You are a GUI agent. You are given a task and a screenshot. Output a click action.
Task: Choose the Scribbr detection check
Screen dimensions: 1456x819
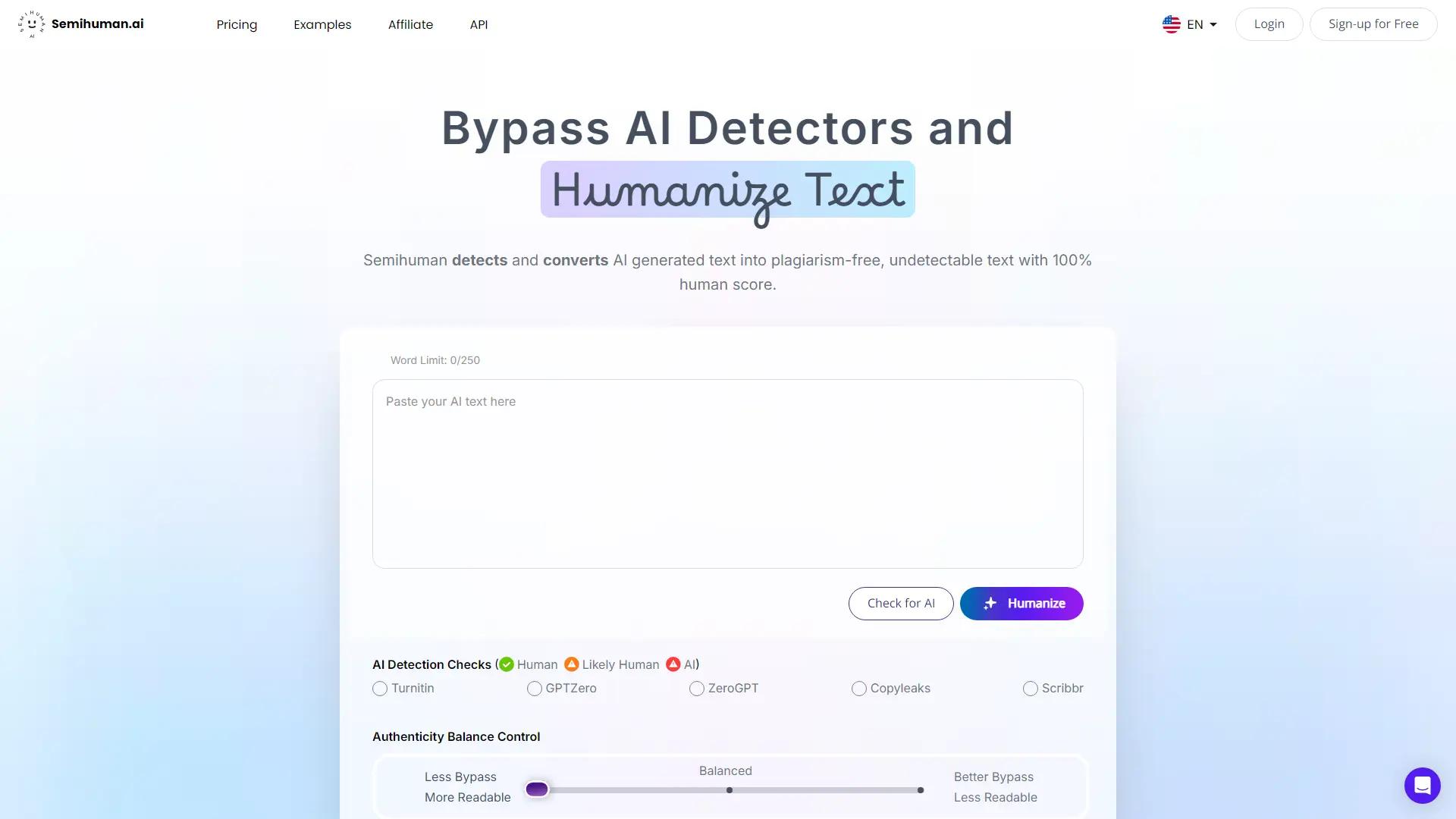[x=1031, y=689]
